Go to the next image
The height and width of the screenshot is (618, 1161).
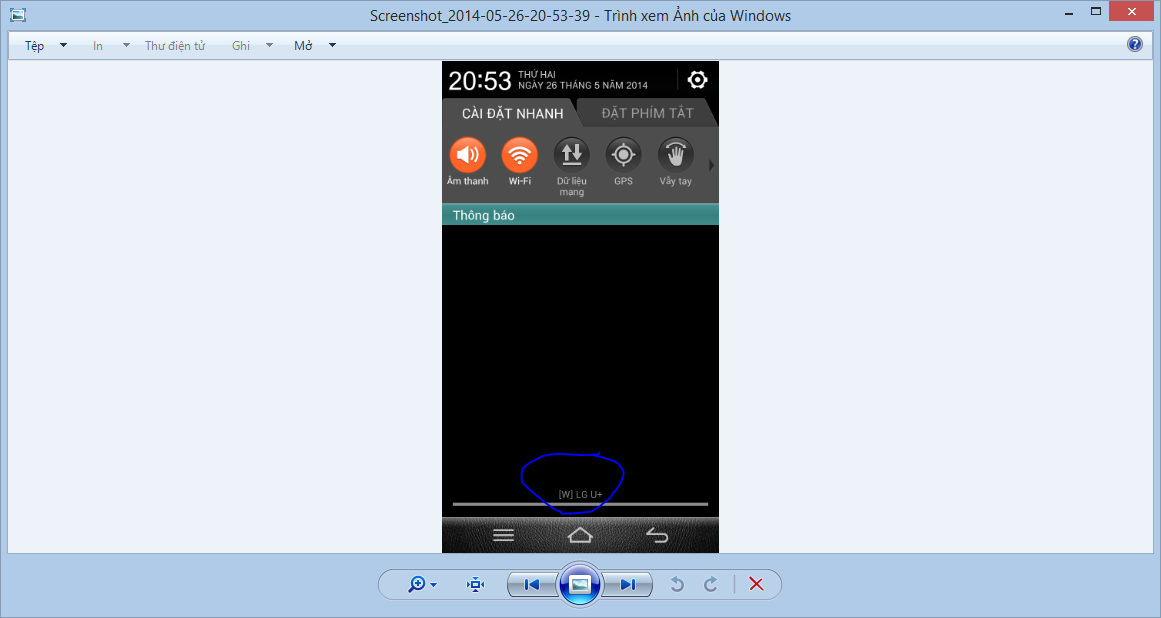click(628, 585)
